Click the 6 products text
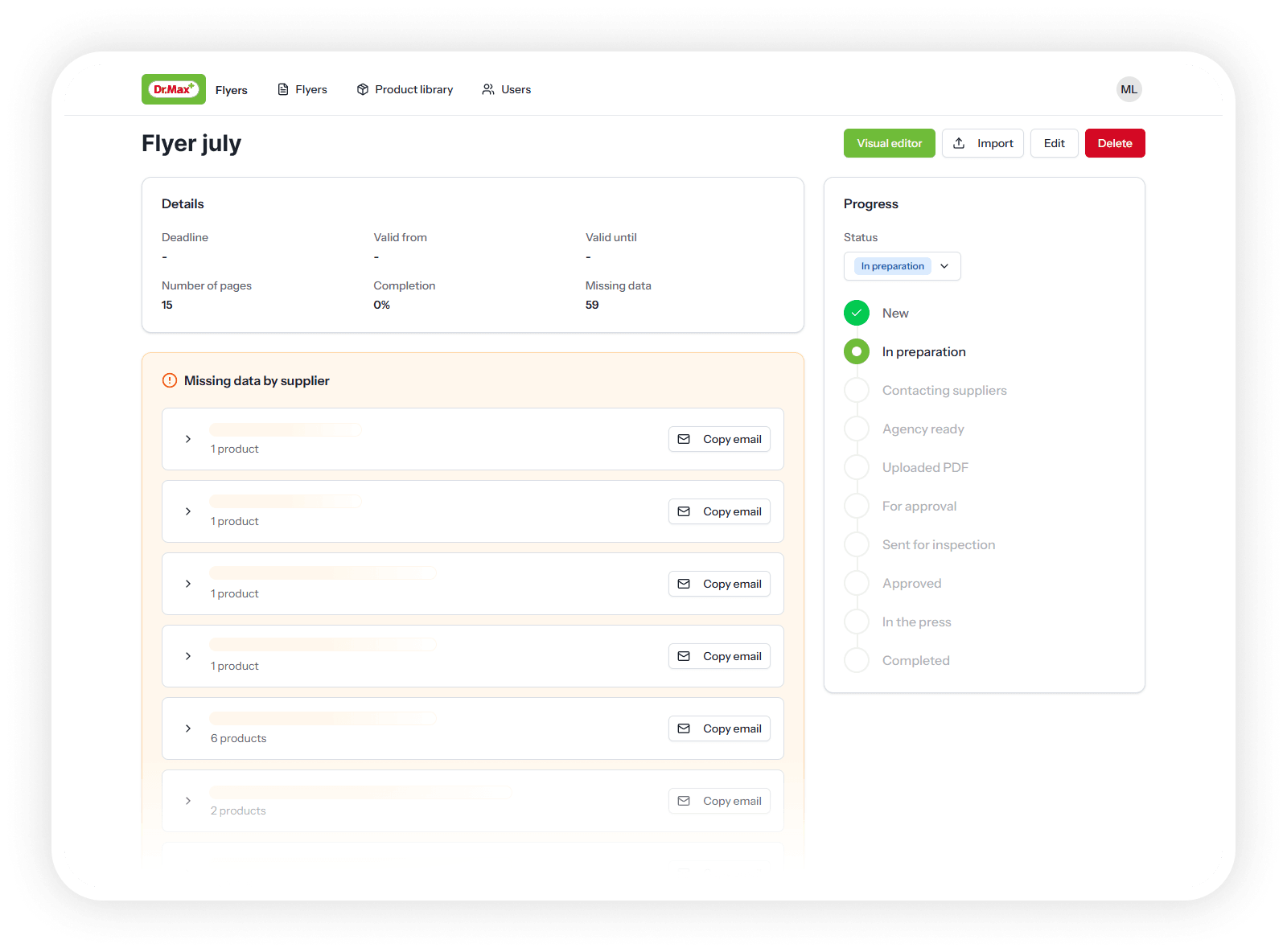The height and width of the screenshot is (952, 1287). [239, 738]
